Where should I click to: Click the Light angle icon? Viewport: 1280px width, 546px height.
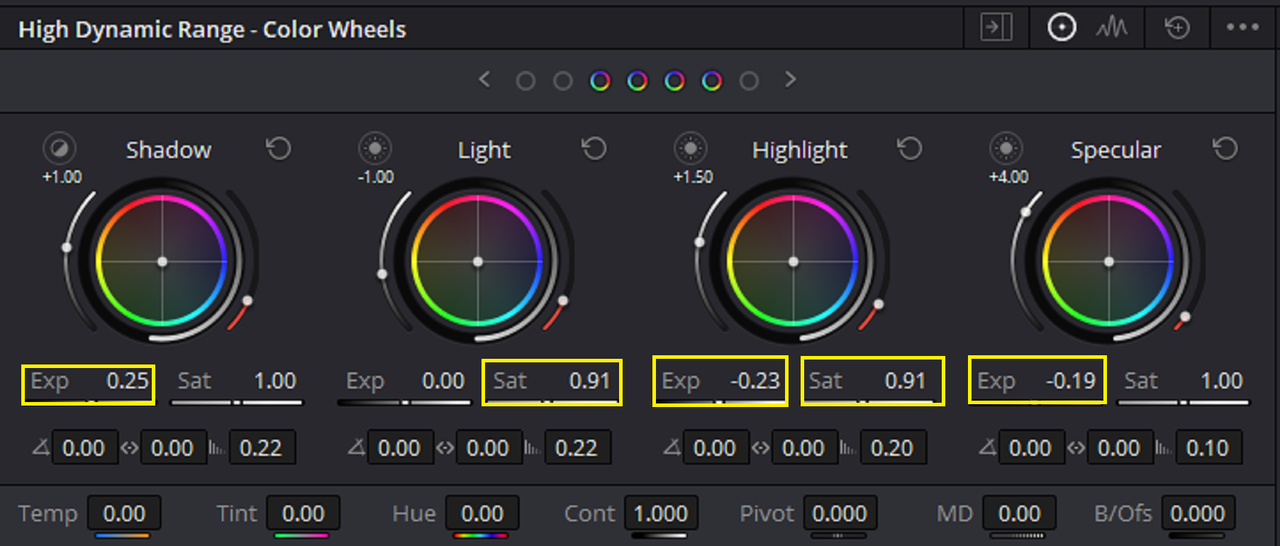(x=357, y=448)
